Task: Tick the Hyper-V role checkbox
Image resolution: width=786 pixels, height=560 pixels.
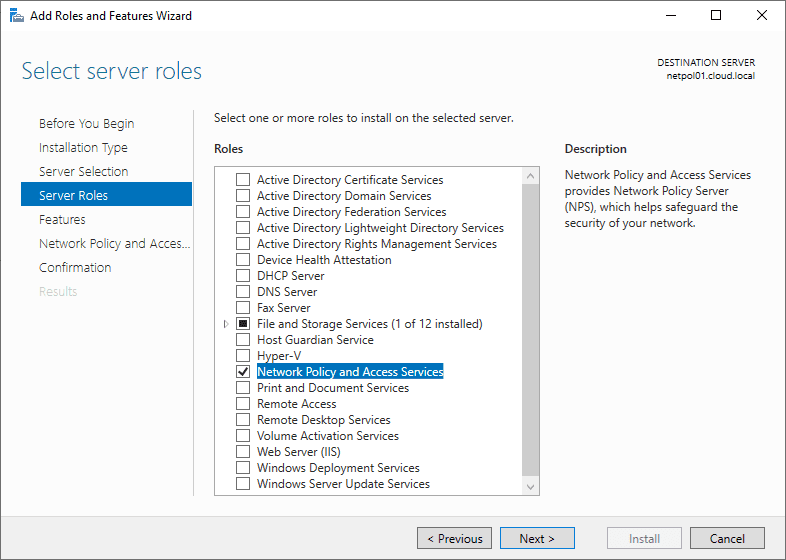Action: pos(243,356)
